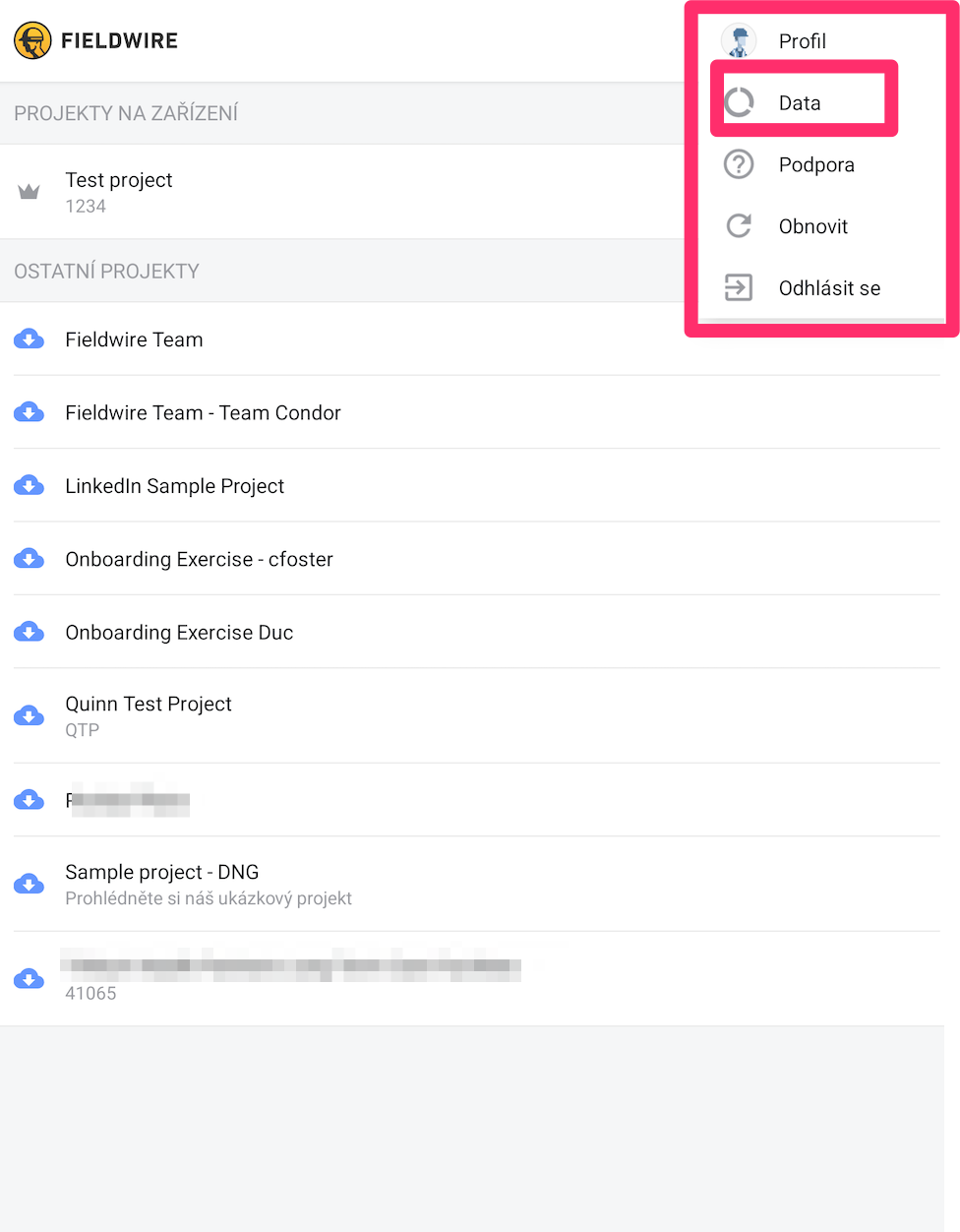960x1232 pixels.
Task: Download Onboarding Exercise Duc with cloud icon
Action: pos(29,633)
